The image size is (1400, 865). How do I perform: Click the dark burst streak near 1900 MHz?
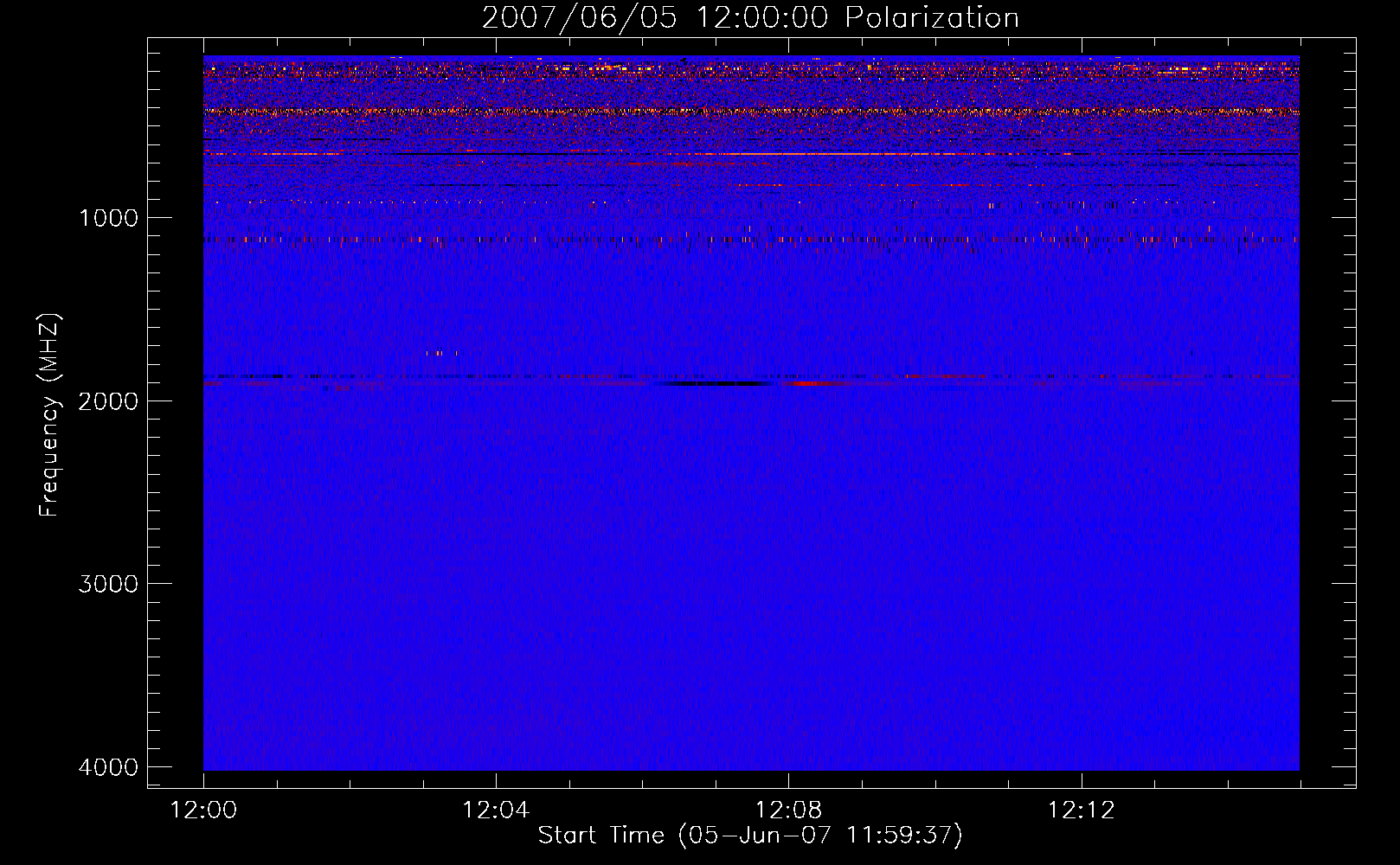pos(716,383)
